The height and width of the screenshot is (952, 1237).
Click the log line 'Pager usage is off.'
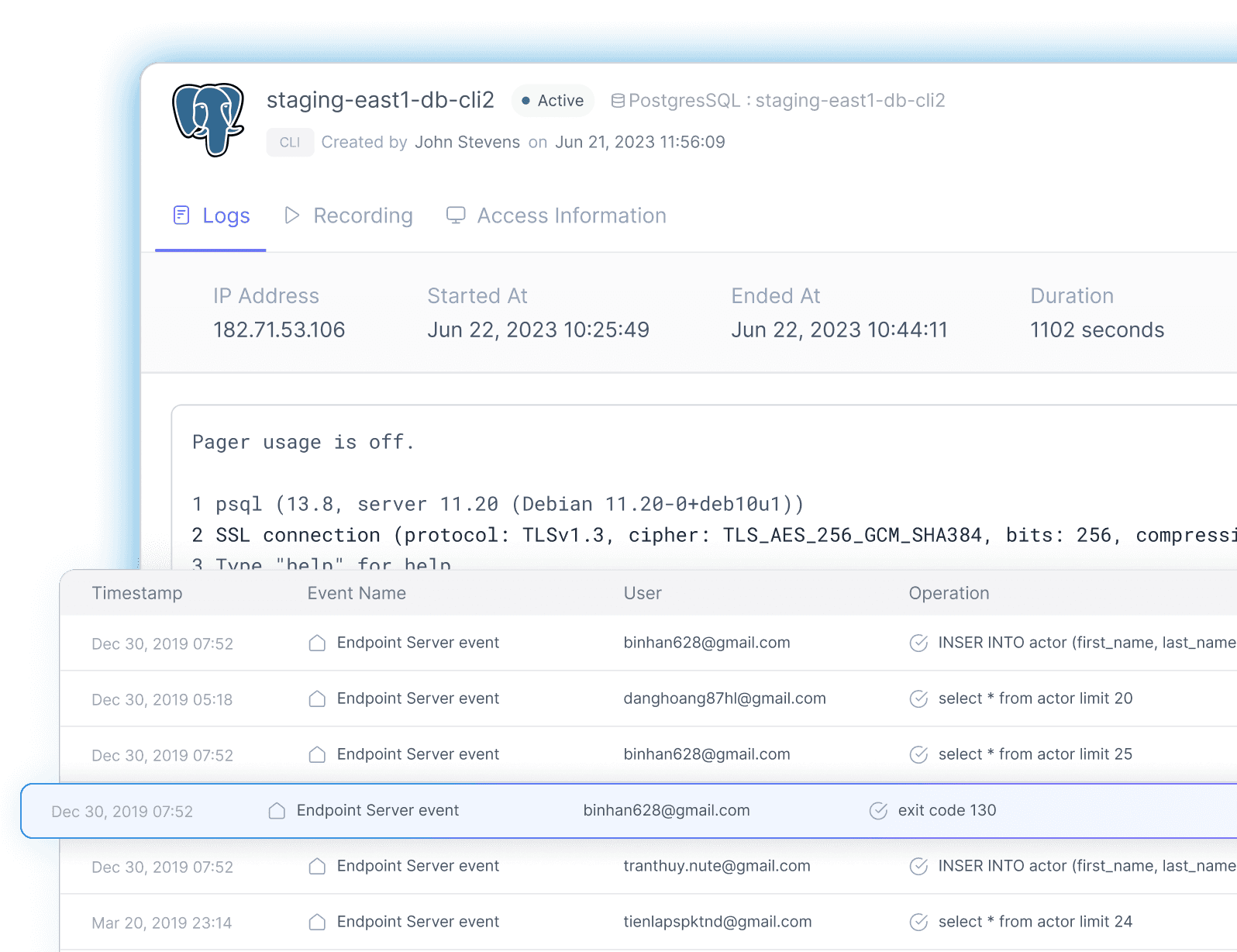(303, 442)
